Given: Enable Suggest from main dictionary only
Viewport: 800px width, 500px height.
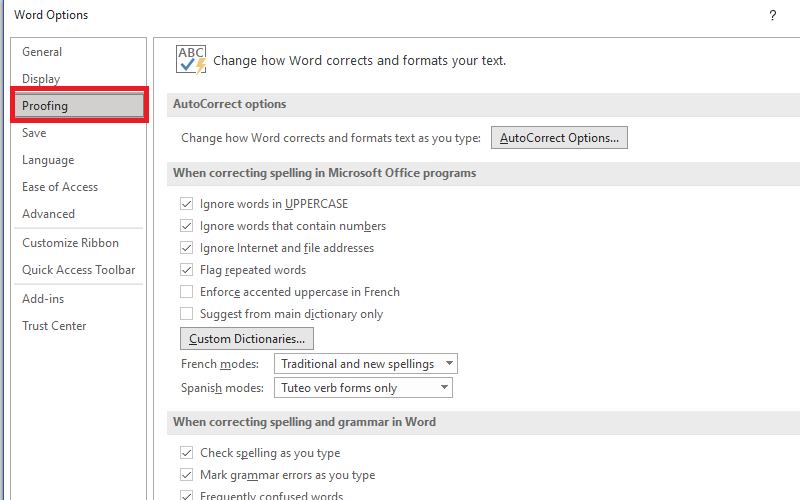Looking at the screenshot, I should (x=186, y=314).
